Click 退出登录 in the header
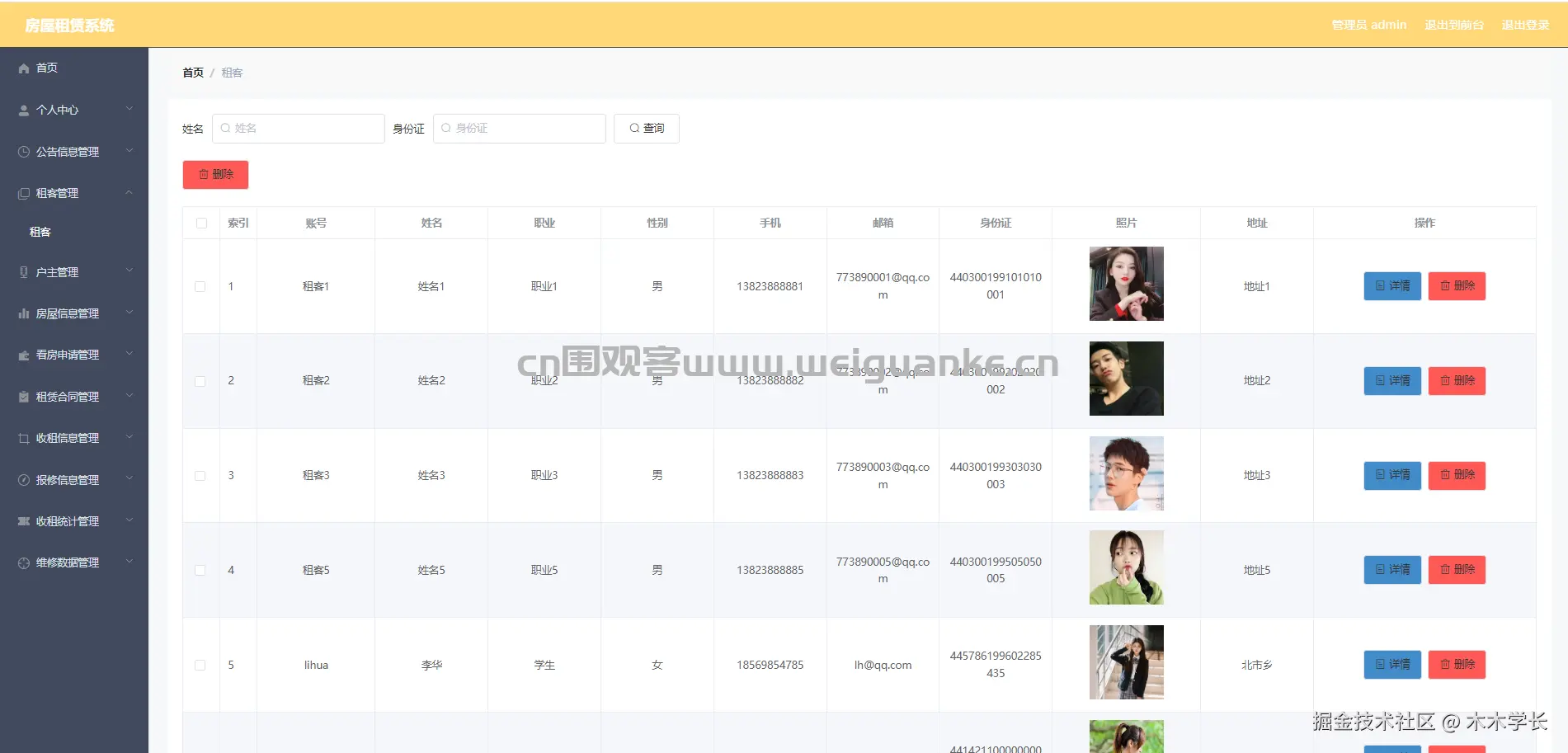 [1525, 25]
